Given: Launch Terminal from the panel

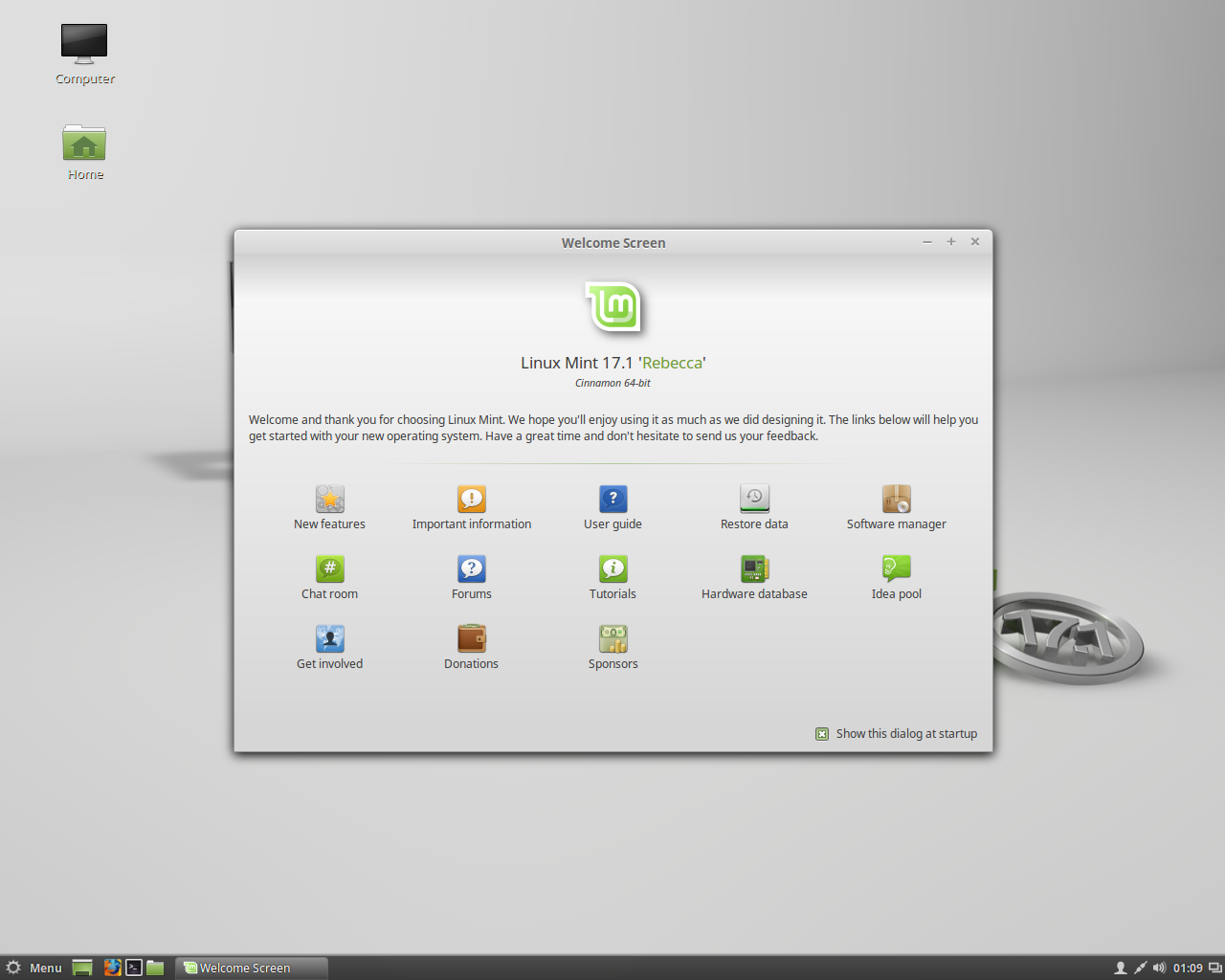Looking at the screenshot, I should (134, 968).
